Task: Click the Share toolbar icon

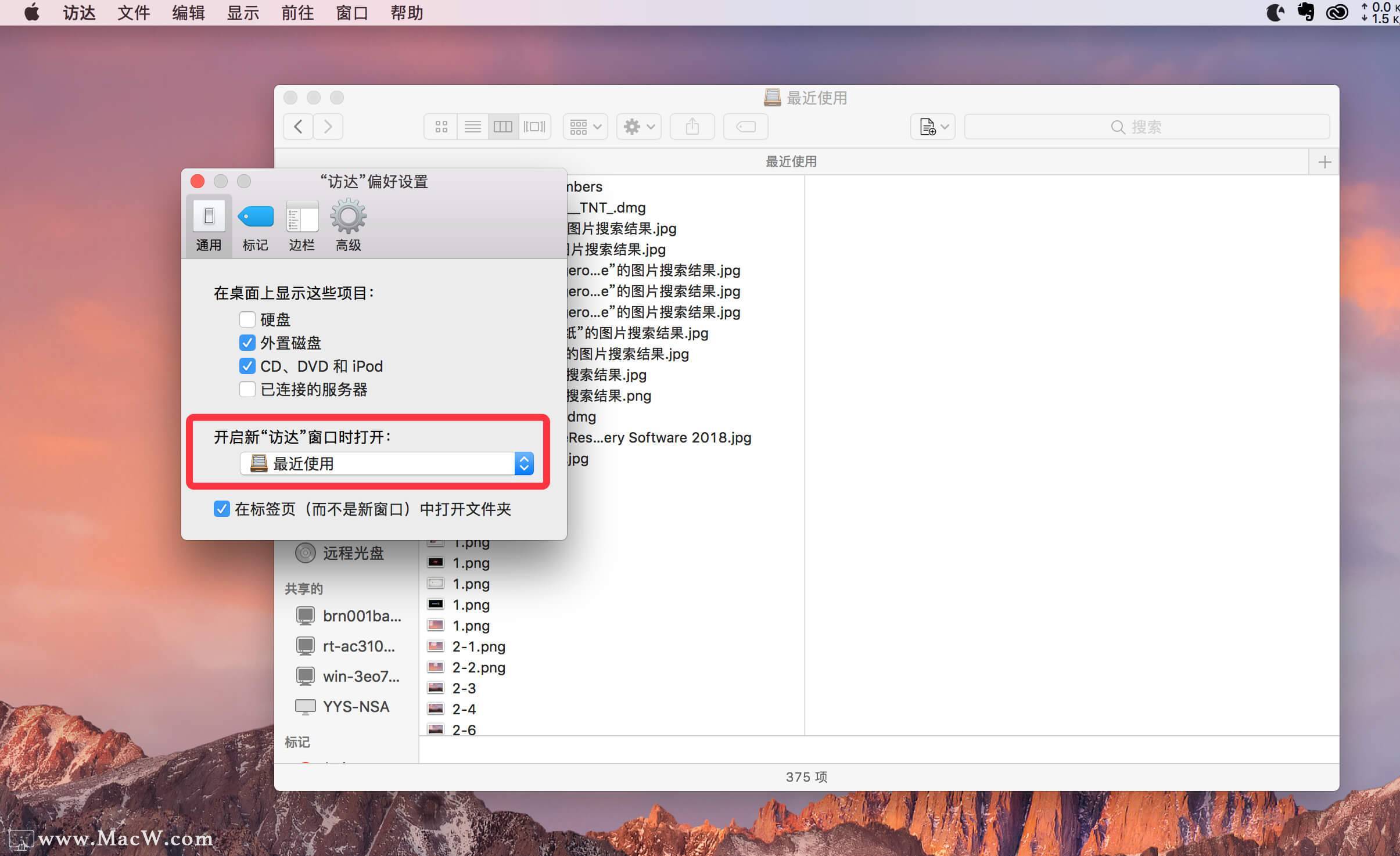Action: click(x=692, y=127)
